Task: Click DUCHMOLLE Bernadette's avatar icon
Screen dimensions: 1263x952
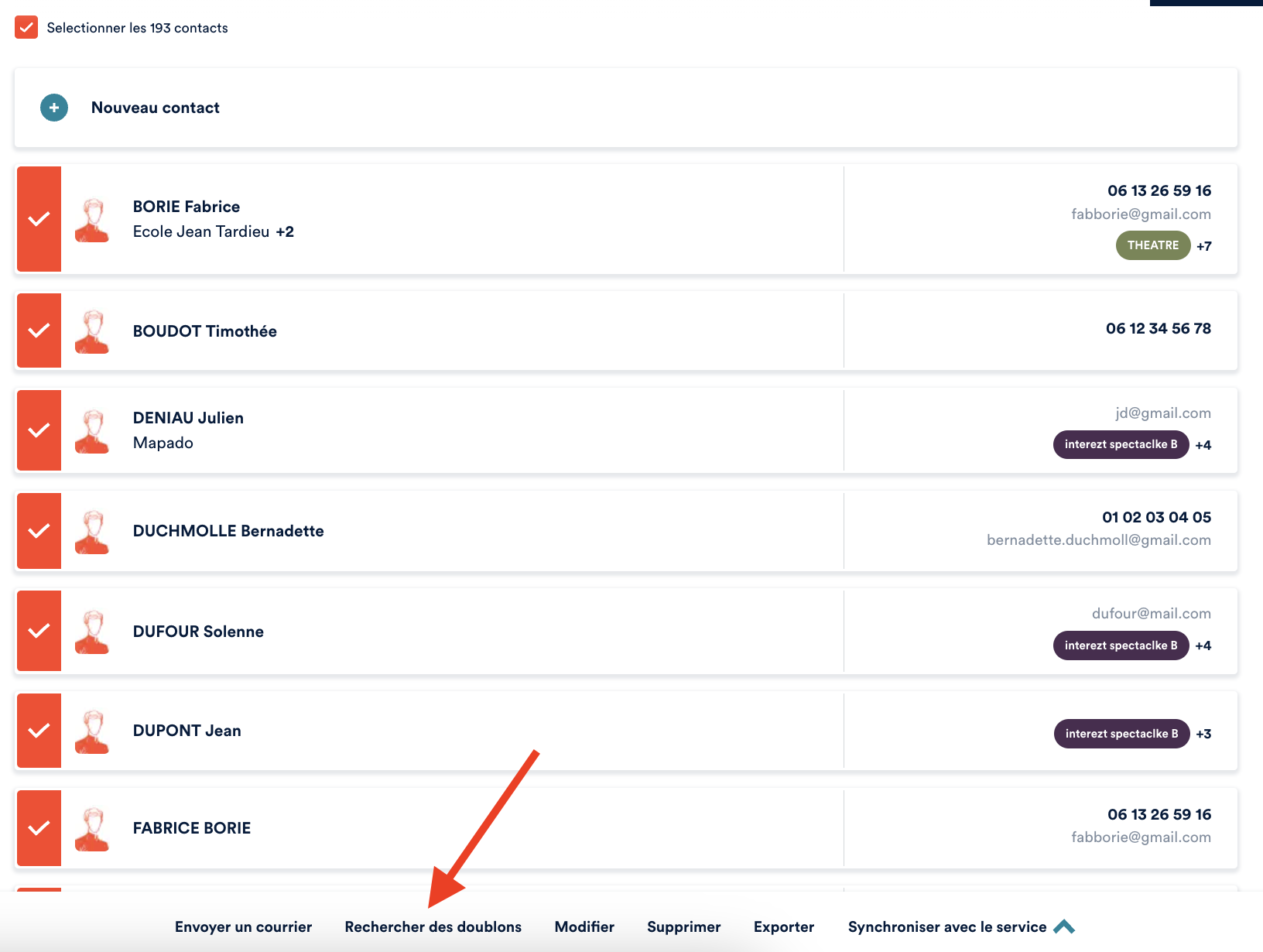Action: click(92, 532)
